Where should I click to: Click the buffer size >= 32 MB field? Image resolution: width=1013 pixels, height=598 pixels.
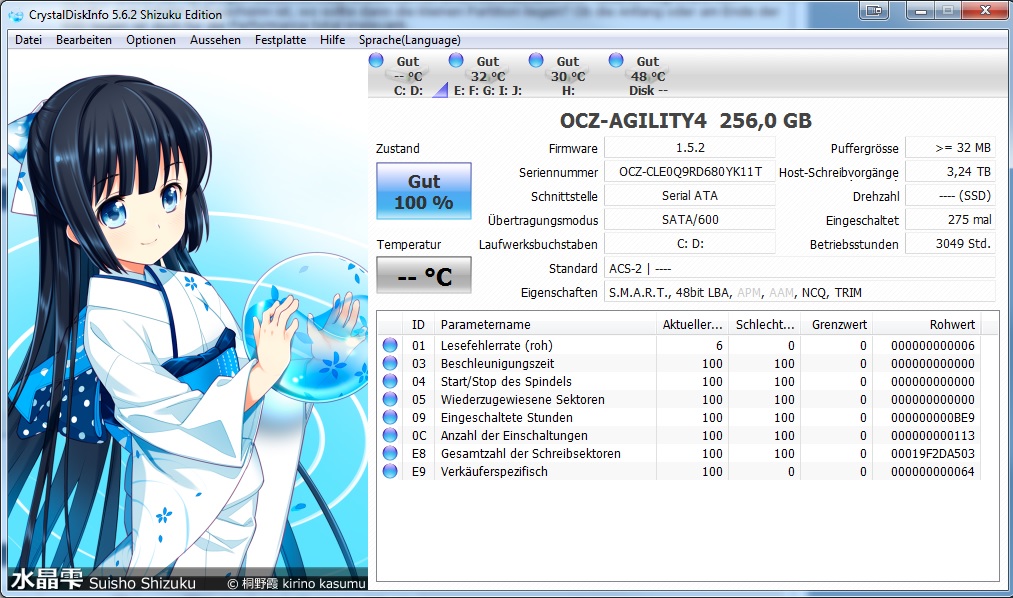tap(950, 148)
